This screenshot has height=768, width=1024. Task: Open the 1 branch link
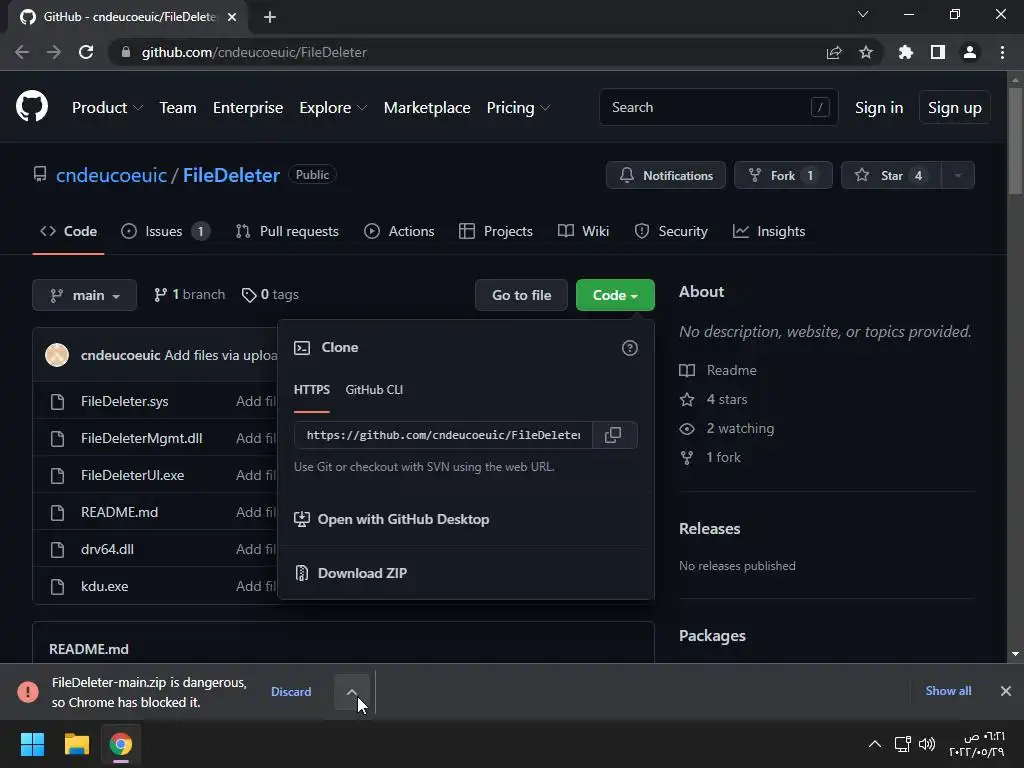pos(189,295)
